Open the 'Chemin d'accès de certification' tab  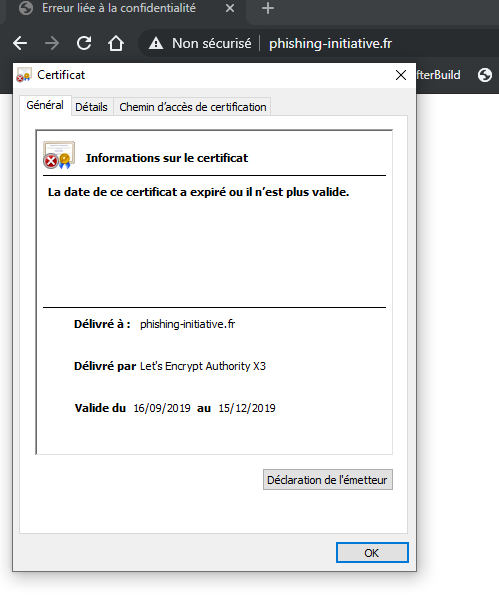pos(193,107)
